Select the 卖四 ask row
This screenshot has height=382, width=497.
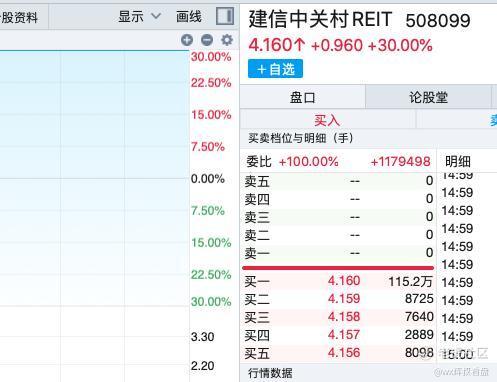338,199
